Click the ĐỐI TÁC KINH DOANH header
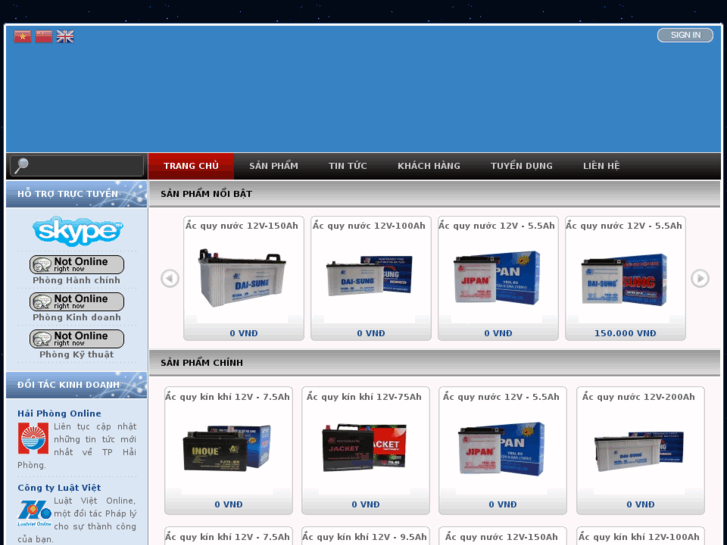727x545 pixels. [x=68, y=385]
